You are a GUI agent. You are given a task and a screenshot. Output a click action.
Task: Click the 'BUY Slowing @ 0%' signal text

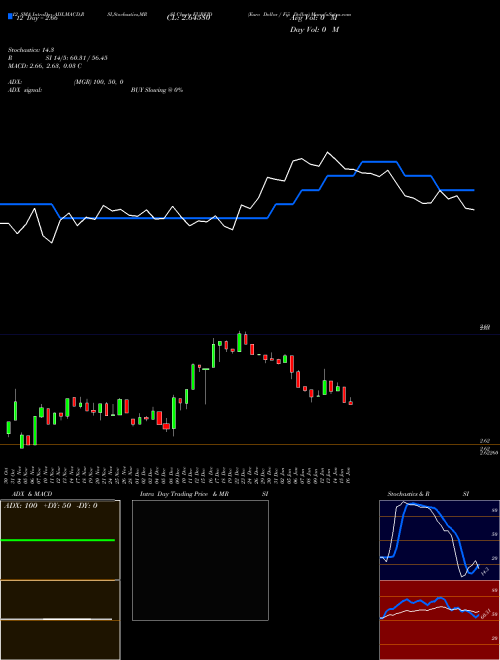pyautogui.click(x=157, y=90)
